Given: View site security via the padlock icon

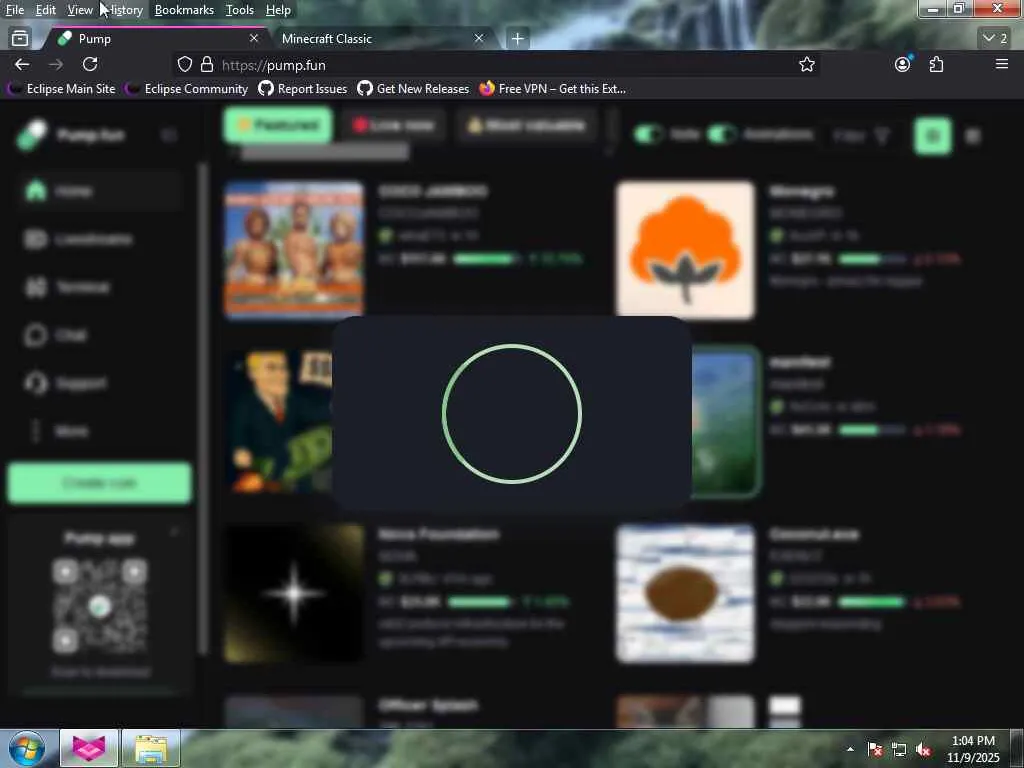Looking at the screenshot, I should pos(207,64).
